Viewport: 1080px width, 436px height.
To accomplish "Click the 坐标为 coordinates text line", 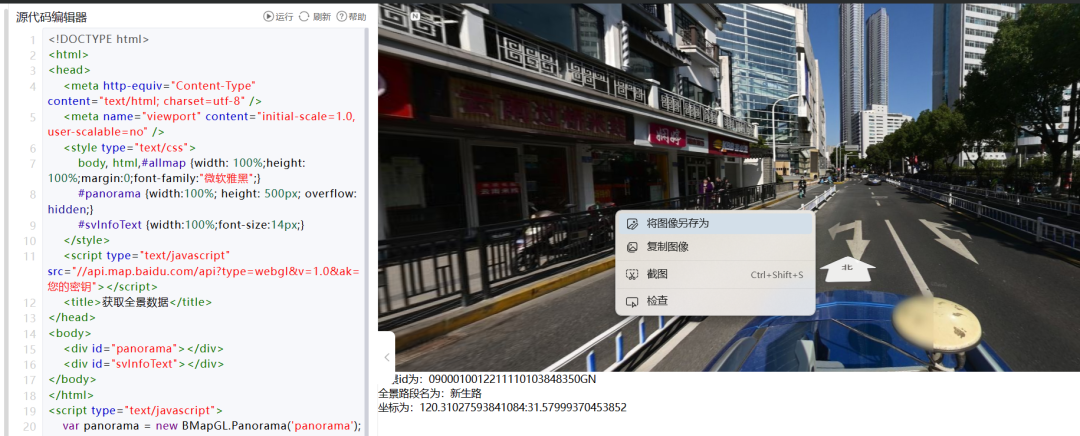I will (502, 408).
